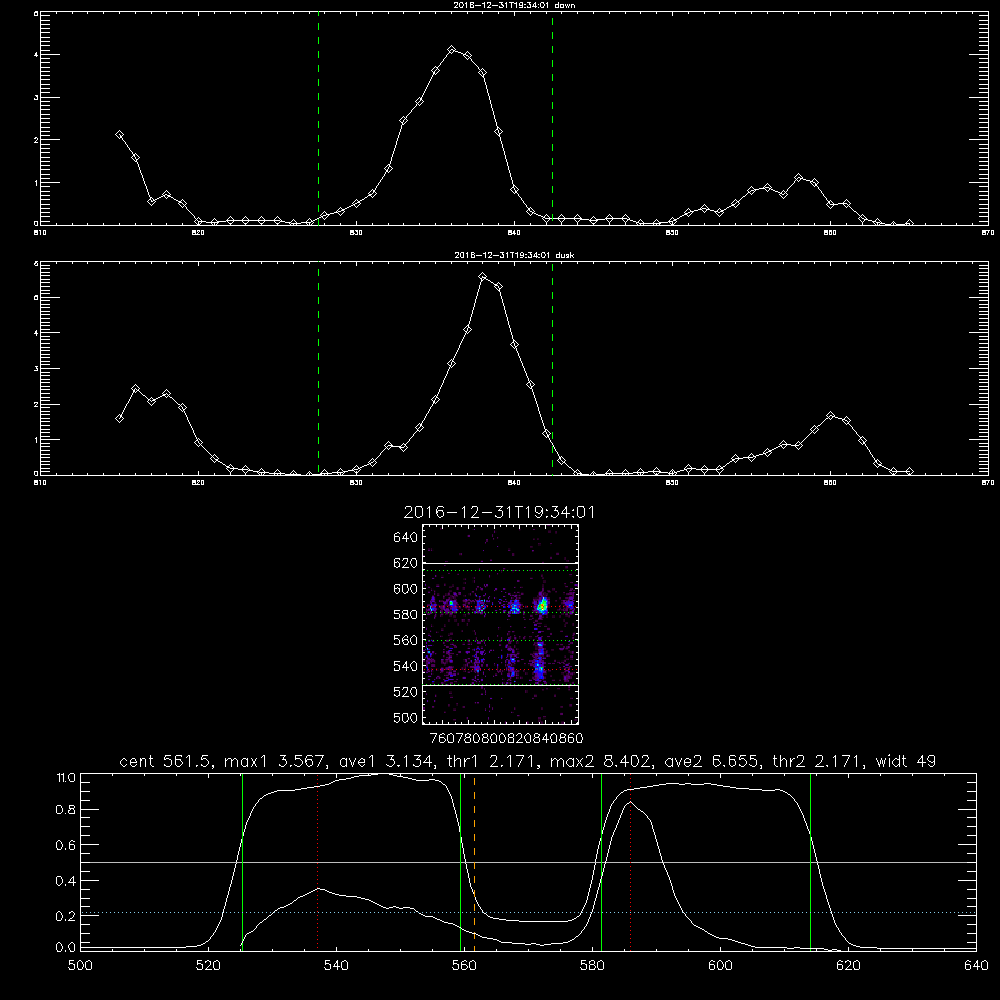Click the 'cent 561.5' statistics line
This screenshot has width=1000, height=1000.
coord(527,761)
